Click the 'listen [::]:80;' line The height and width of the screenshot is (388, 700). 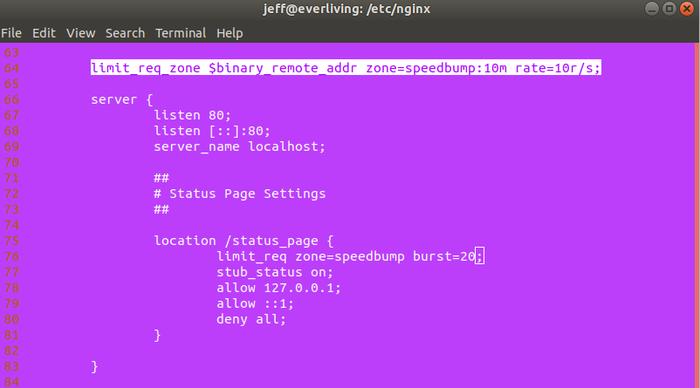tap(212, 131)
